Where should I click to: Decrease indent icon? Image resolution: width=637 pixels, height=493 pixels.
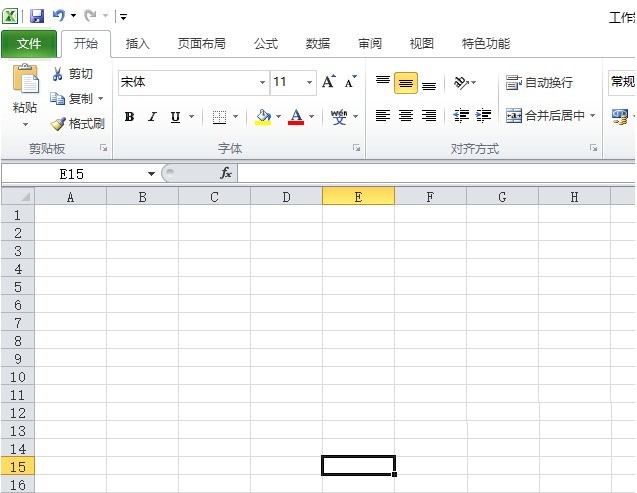click(461, 116)
